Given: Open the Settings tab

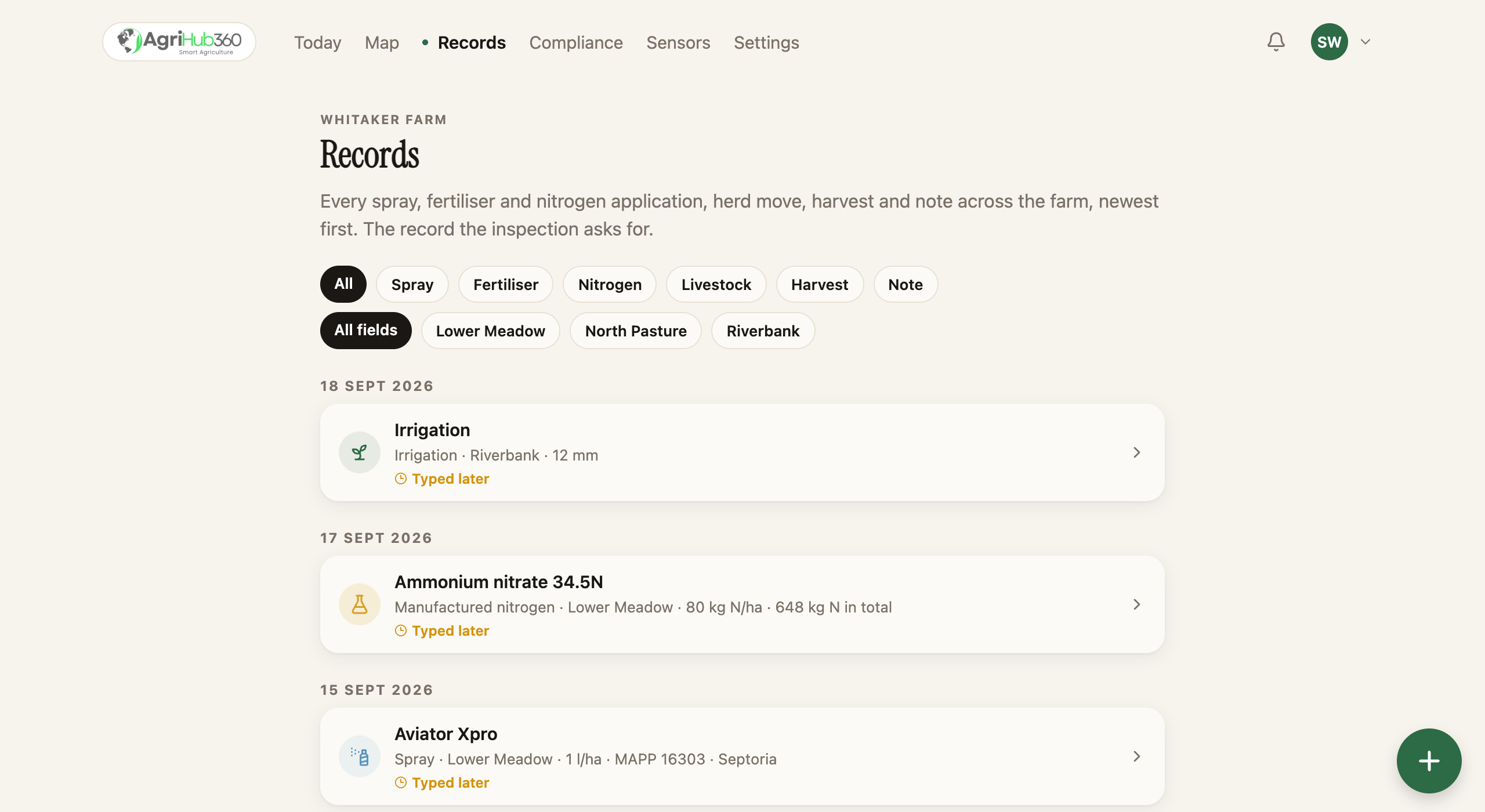Looking at the screenshot, I should [x=766, y=42].
